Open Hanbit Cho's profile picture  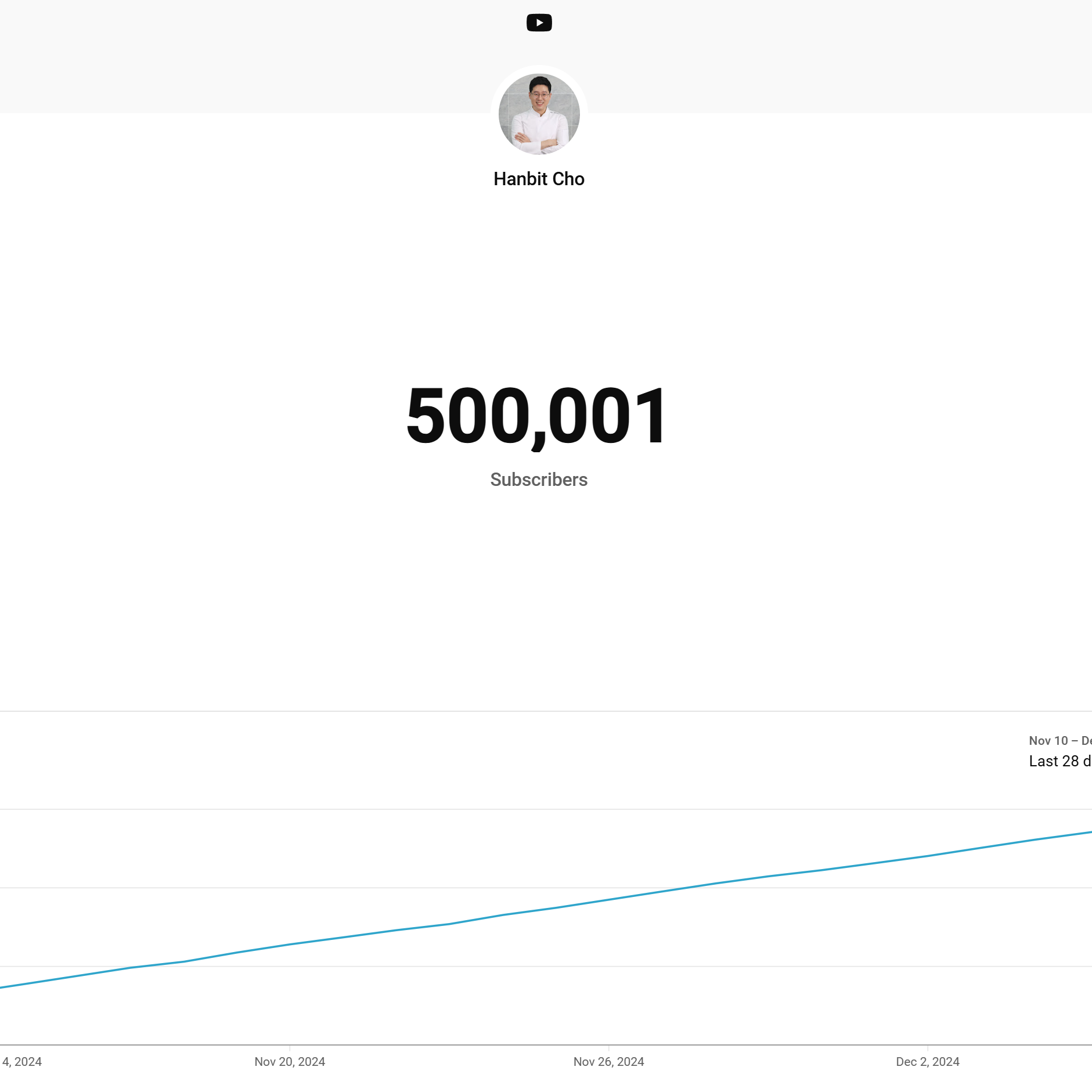click(539, 114)
